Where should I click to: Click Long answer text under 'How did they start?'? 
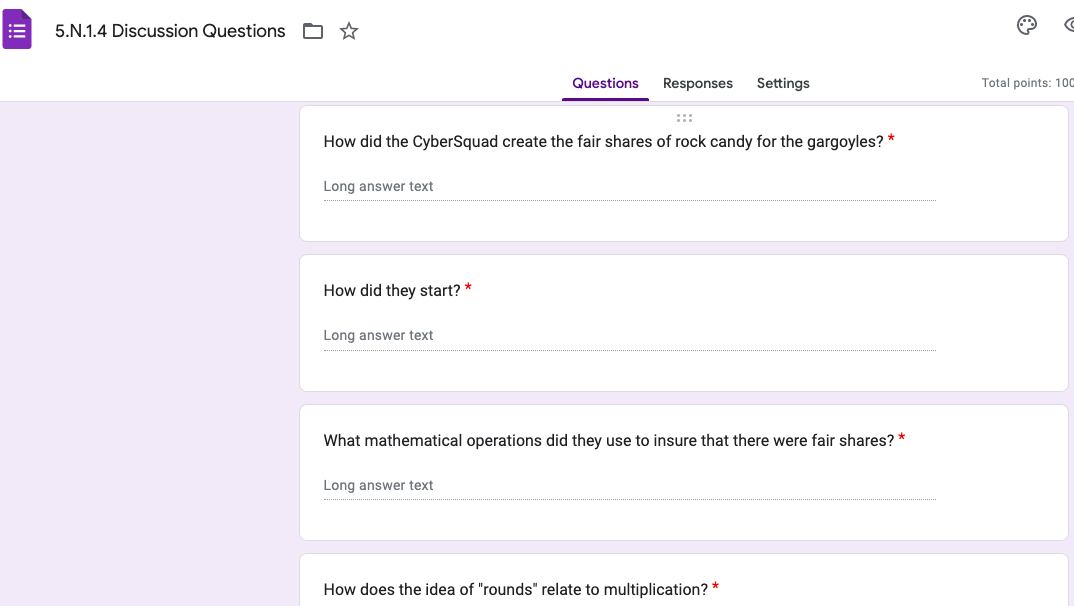point(379,335)
